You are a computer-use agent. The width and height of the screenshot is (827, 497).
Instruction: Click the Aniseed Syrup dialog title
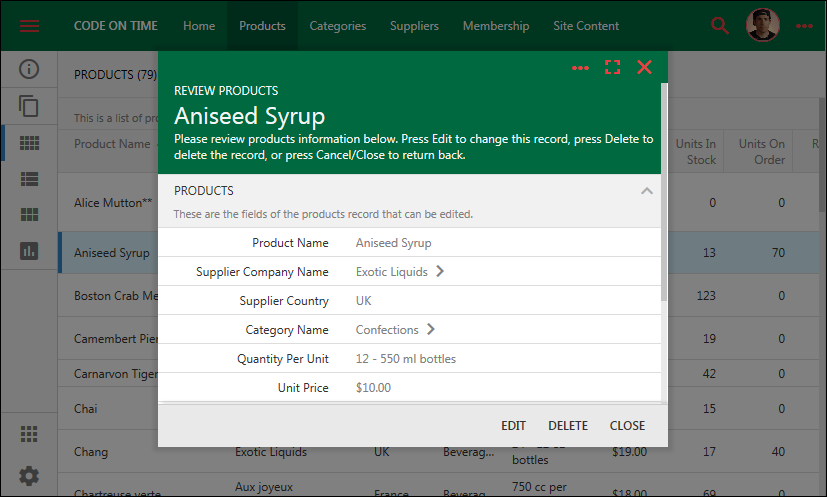[x=249, y=116]
